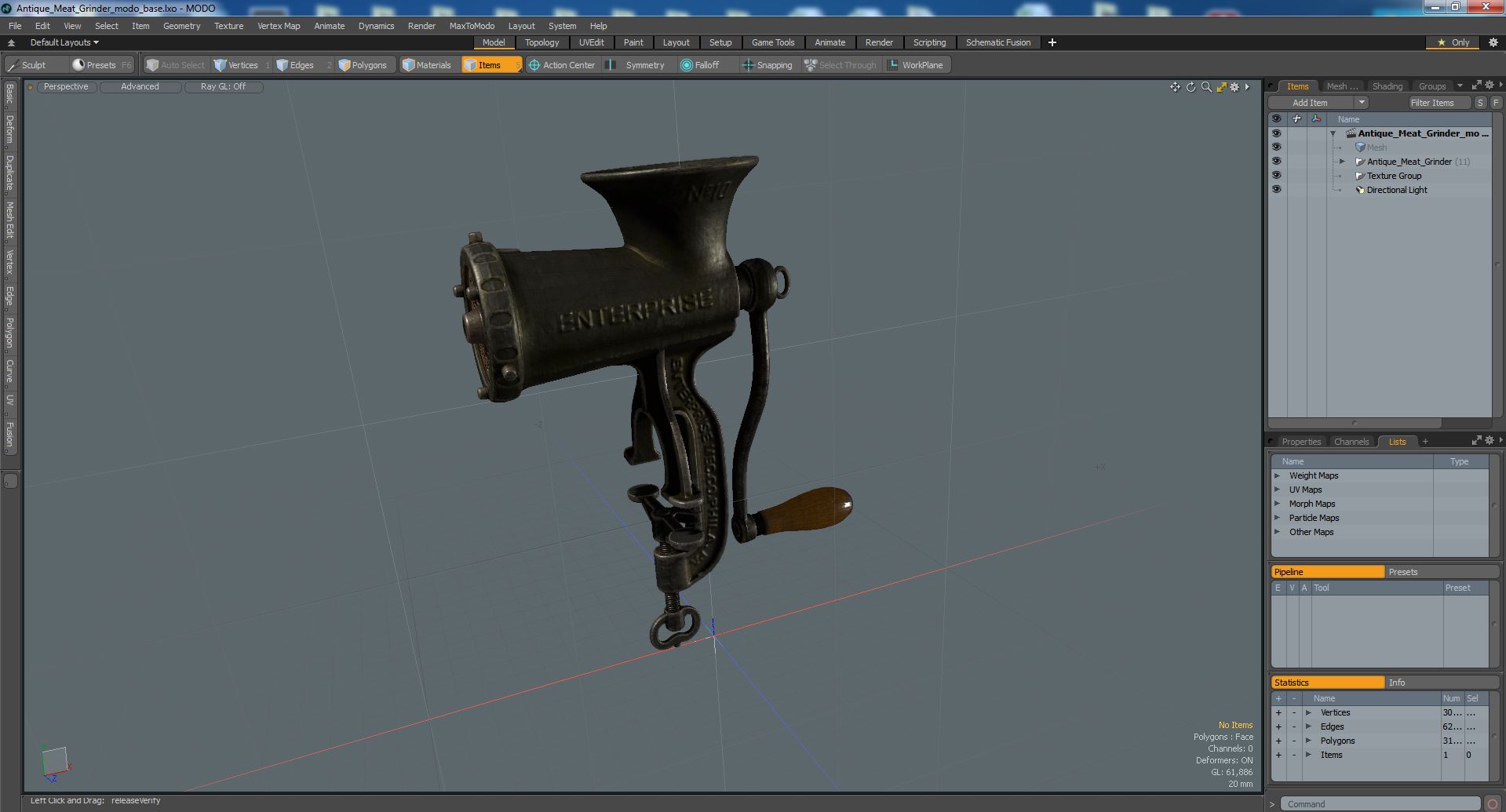Maximize the viewport with the yellow arrows icon
Screen dimensions: 1506x812
tap(1221, 87)
